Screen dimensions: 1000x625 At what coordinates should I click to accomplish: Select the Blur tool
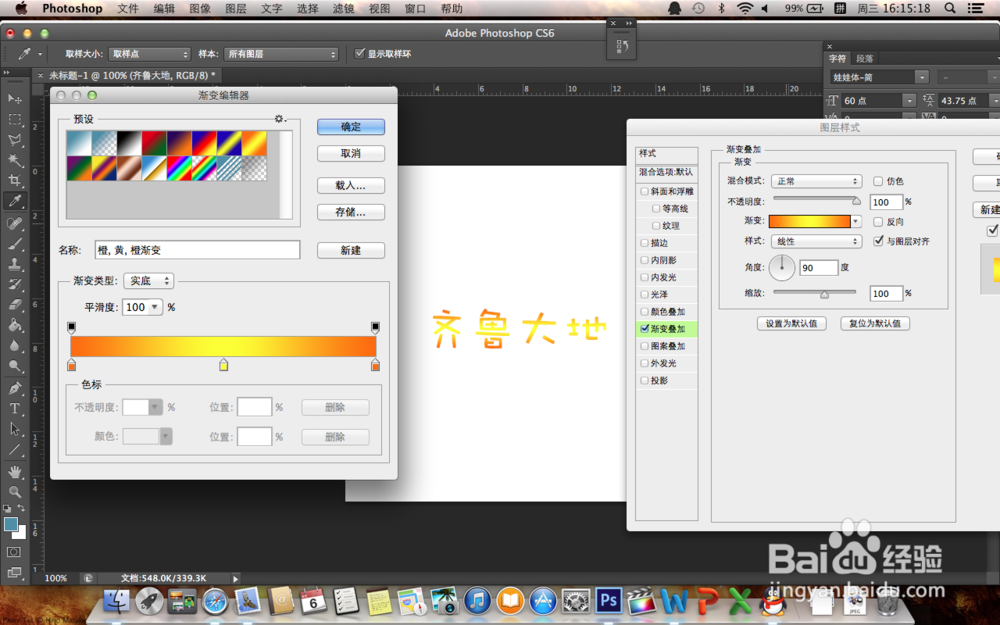pyautogui.click(x=14, y=346)
